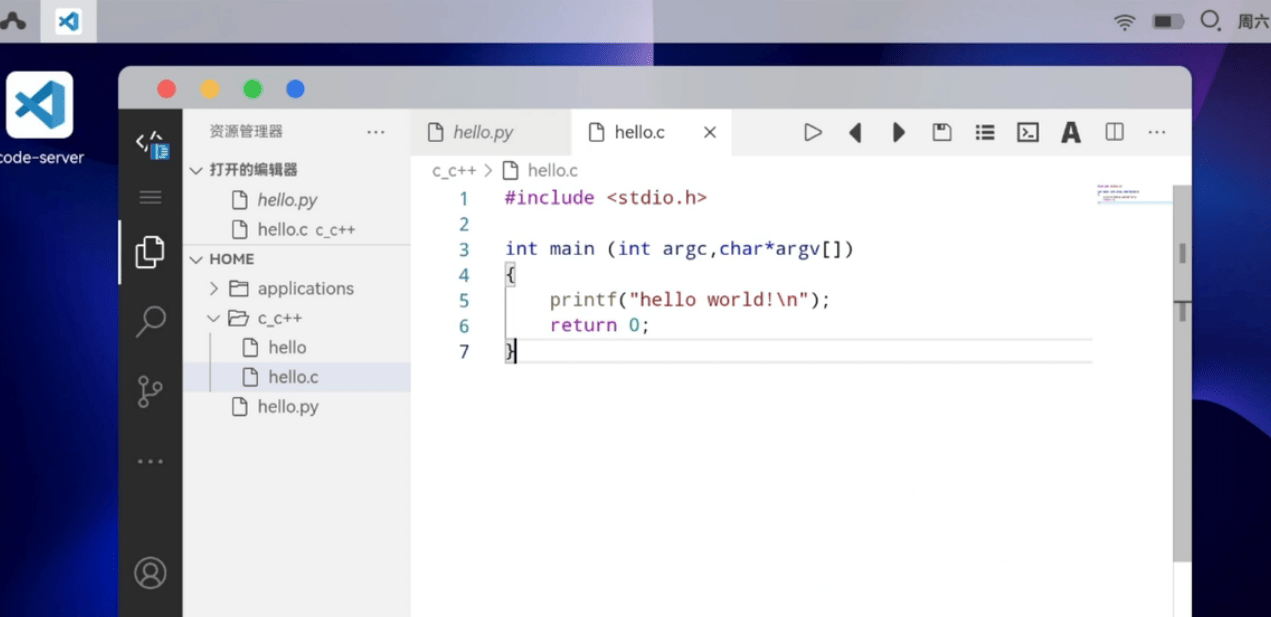
Task: Click the editor vertical scrollbar
Action: click(x=1181, y=400)
